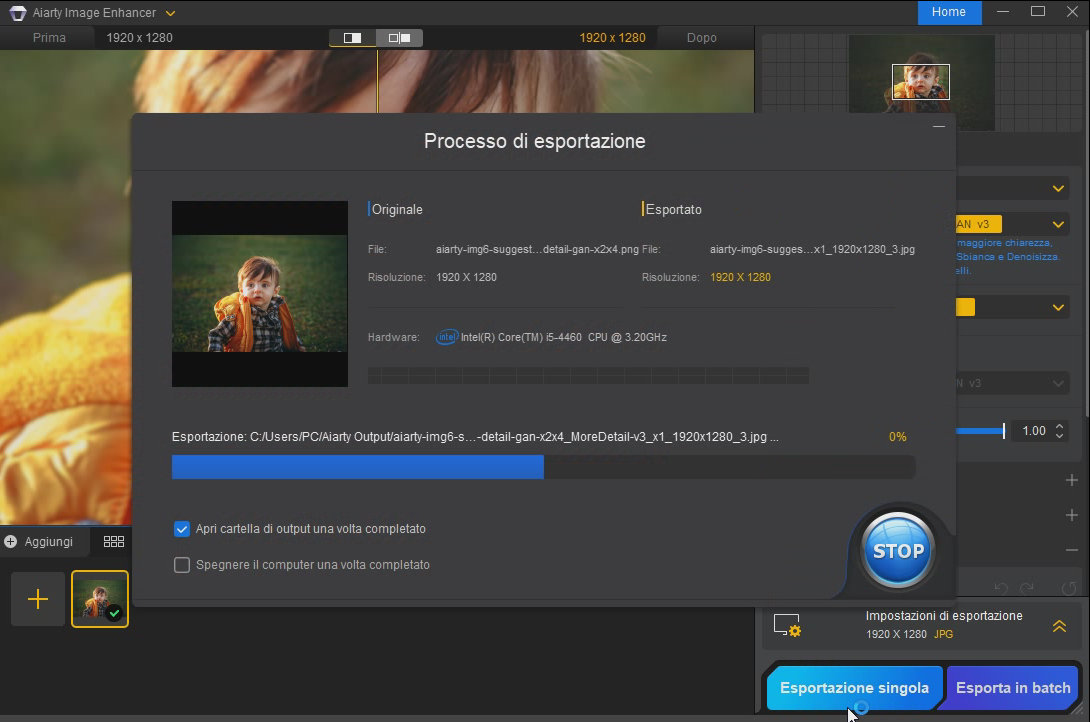Viewport: 1090px width, 722px height.
Task: Minimize the export process dialog
Action: point(938,127)
